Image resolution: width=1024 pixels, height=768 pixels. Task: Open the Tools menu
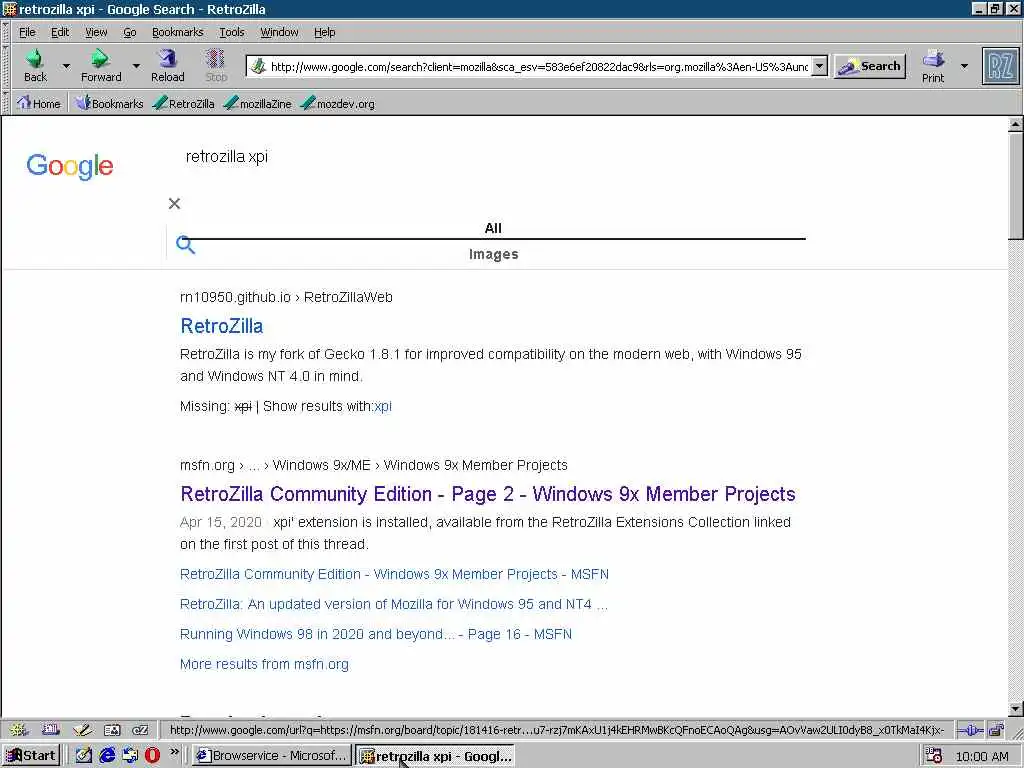(232, 32)
